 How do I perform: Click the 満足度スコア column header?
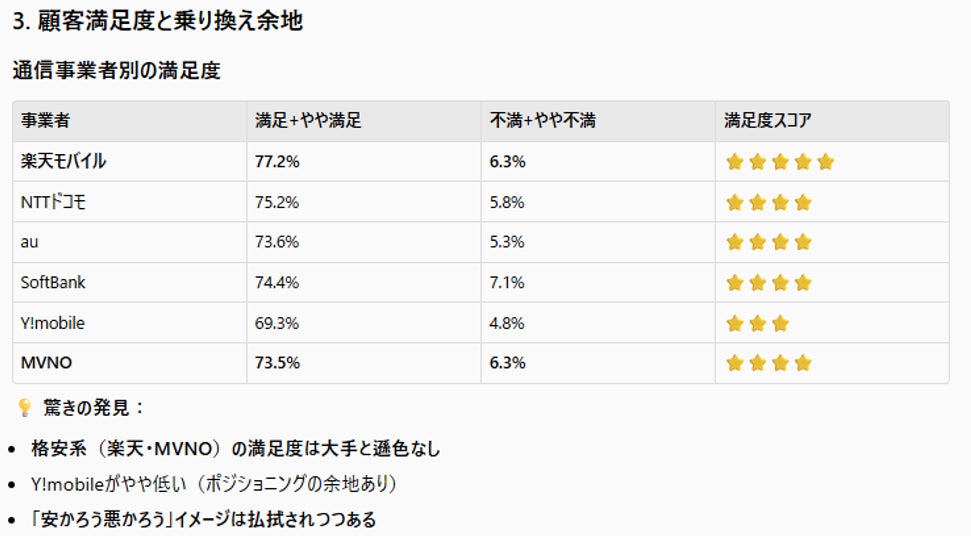[x=768, y=121]
